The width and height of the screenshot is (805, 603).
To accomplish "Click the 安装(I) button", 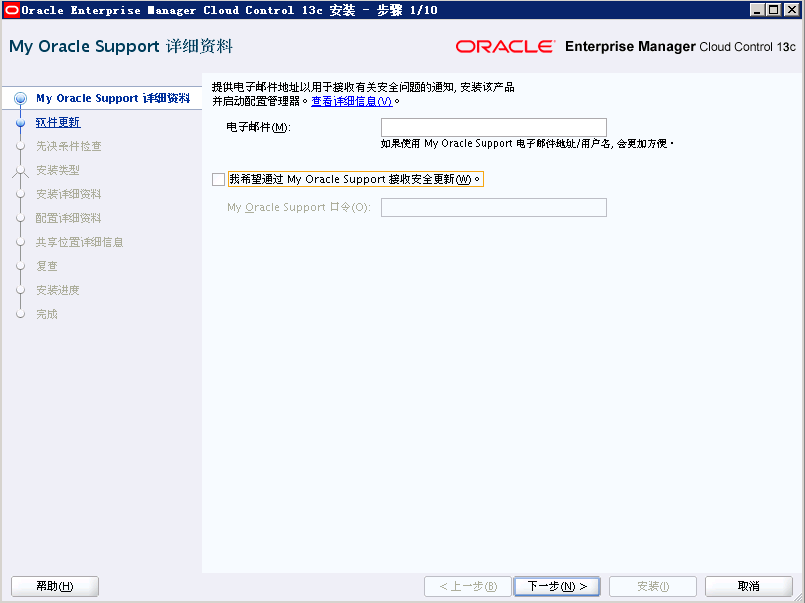I will [653, 586].
